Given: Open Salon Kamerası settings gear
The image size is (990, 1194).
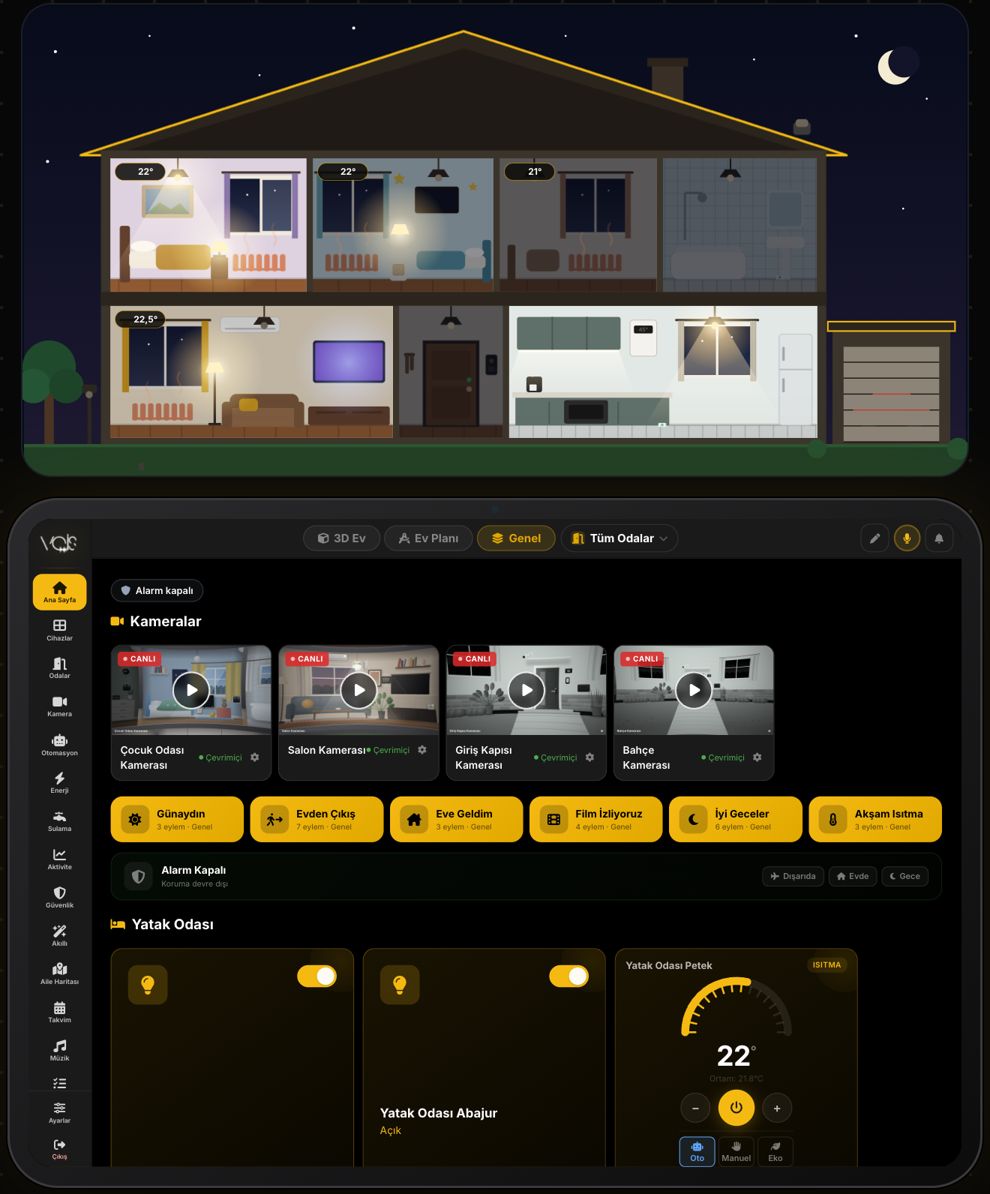Looking at the screenshot, I should (422, 750).
